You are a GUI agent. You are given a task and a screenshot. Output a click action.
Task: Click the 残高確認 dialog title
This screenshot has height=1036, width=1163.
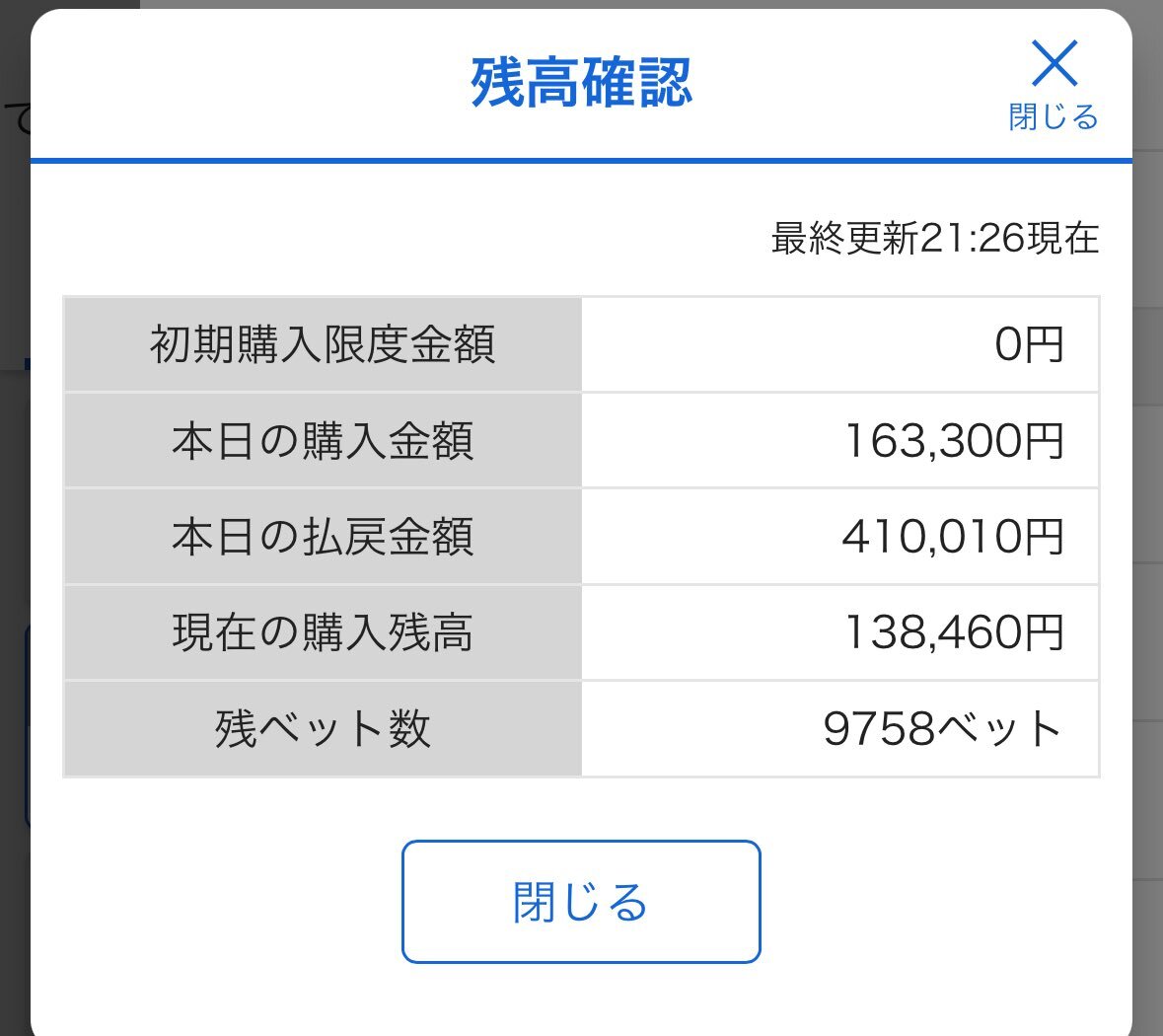pyautogui.click(x=581, y=82)
